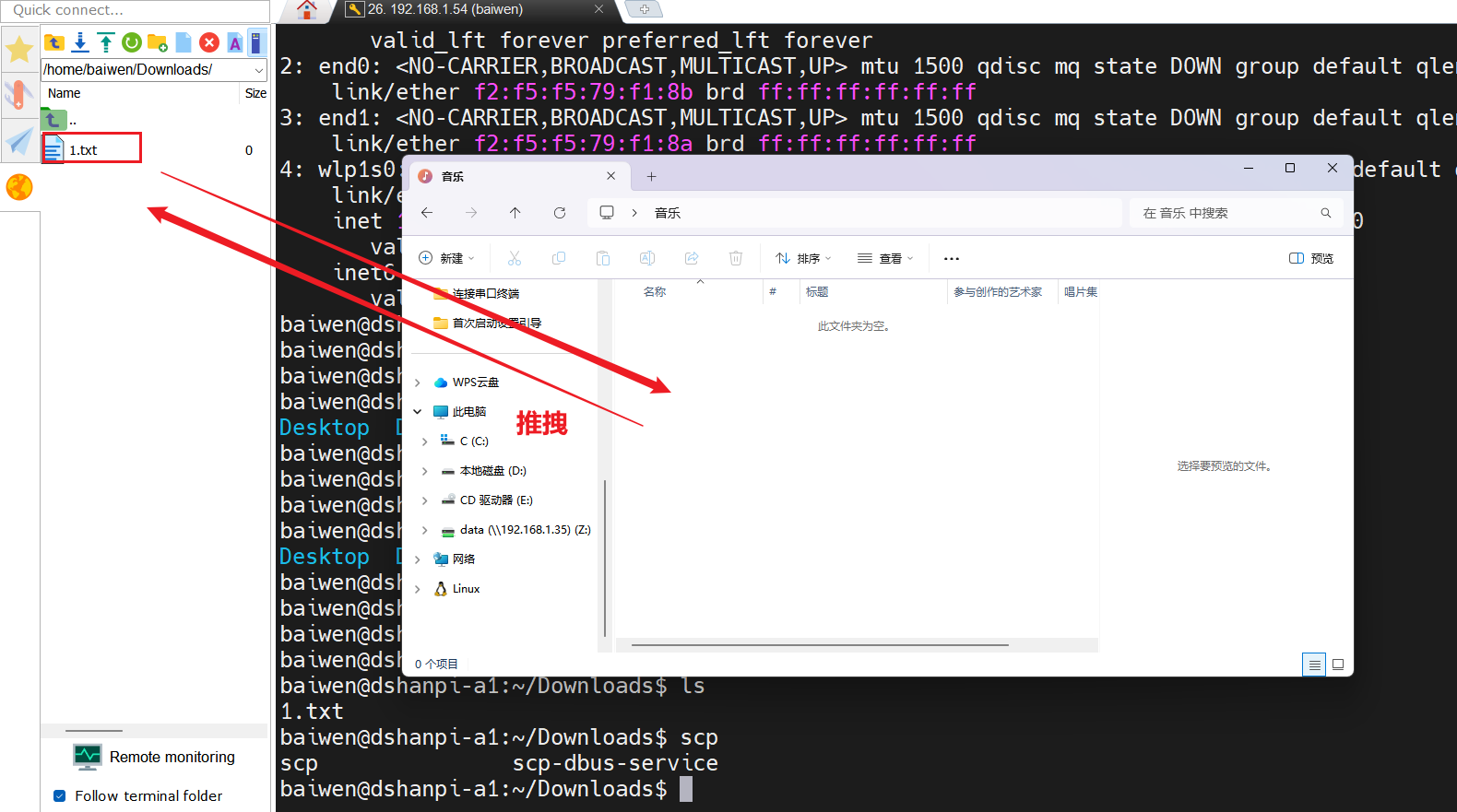Create a new remote folder via folder-plus icon

pyautogui.click(x=158, y=42)
